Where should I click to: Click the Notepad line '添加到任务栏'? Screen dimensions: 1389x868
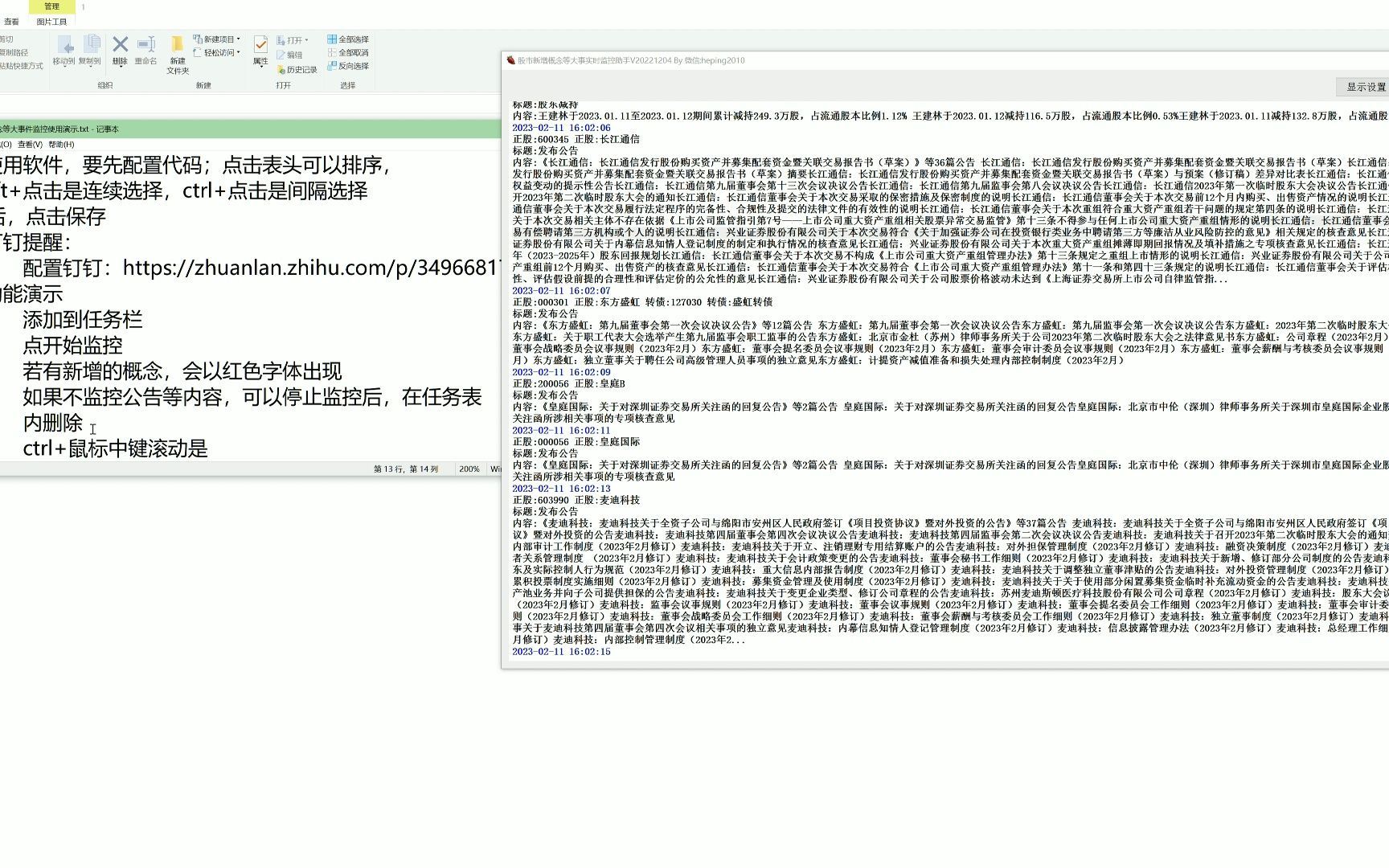pos(83,320)
